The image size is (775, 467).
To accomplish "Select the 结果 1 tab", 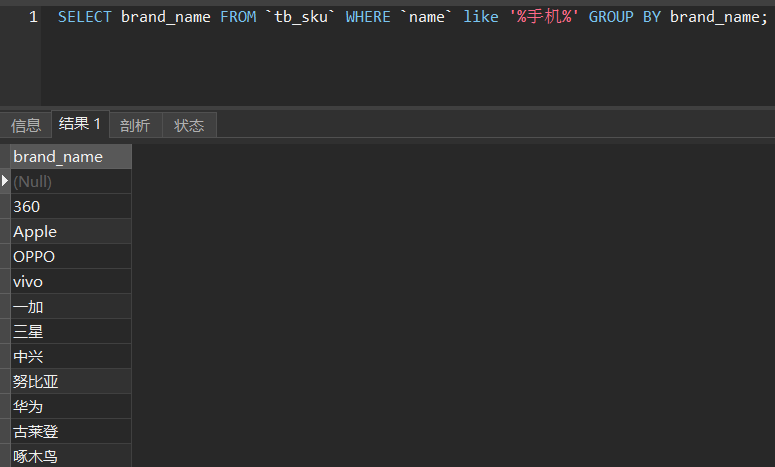I will pos(80,124).
